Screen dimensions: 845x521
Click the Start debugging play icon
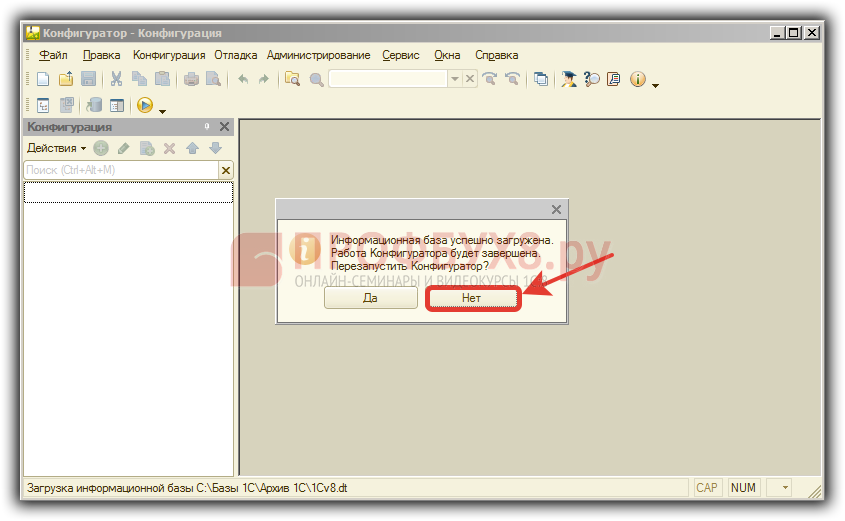click(145, 105)
